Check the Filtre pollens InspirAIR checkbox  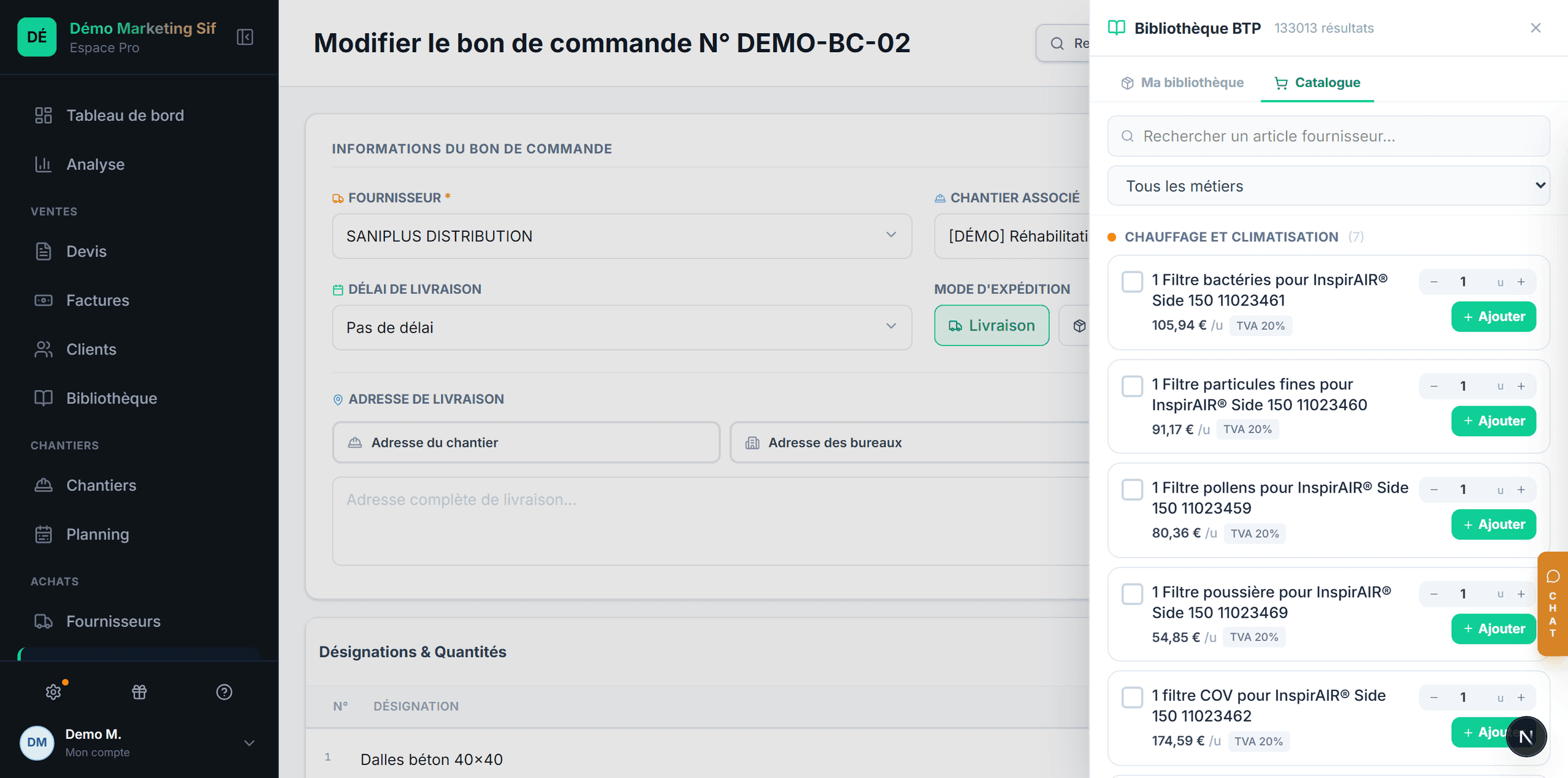coord(1132,490)
